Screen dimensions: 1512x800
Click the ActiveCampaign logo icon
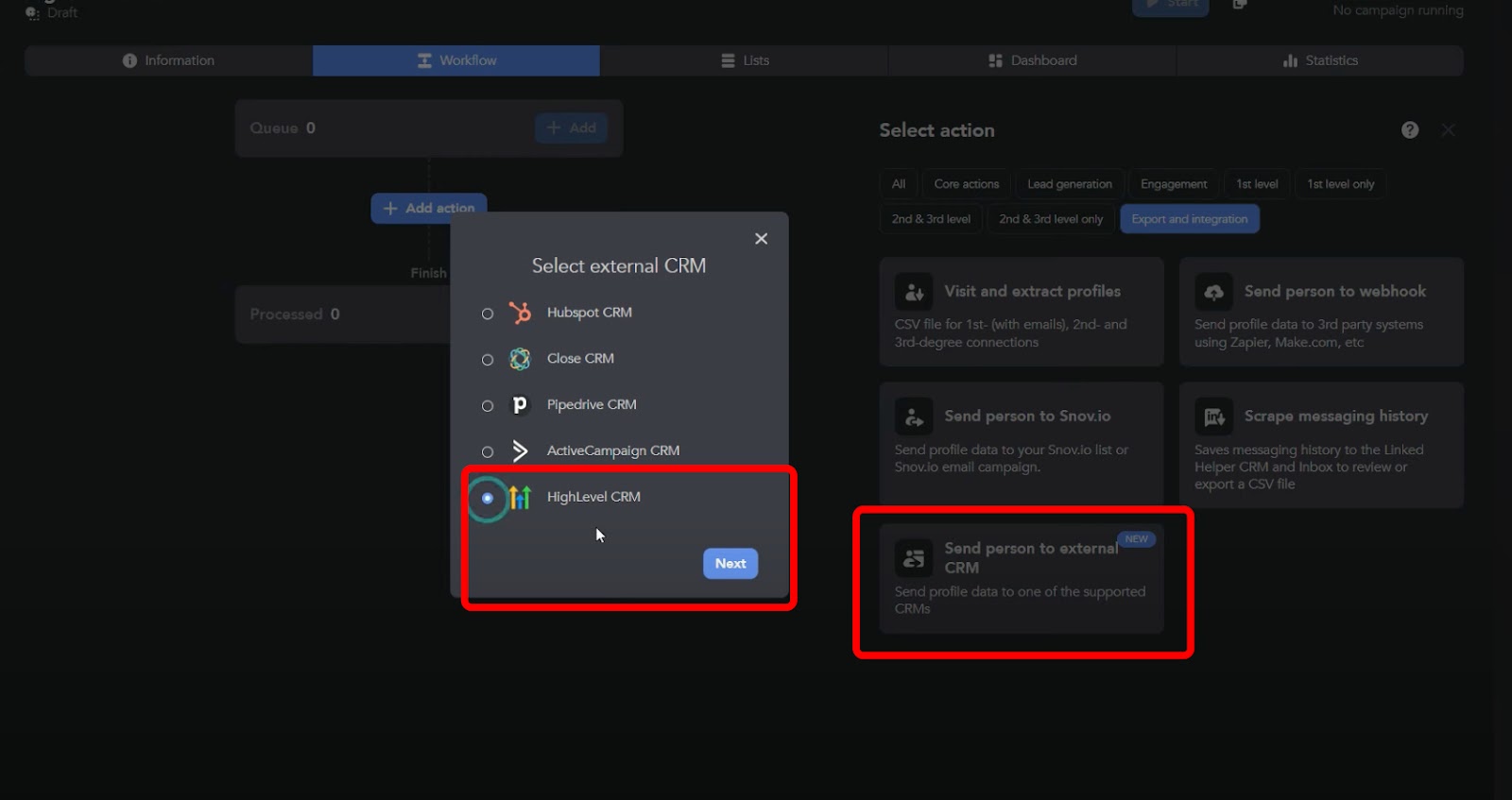520,451
